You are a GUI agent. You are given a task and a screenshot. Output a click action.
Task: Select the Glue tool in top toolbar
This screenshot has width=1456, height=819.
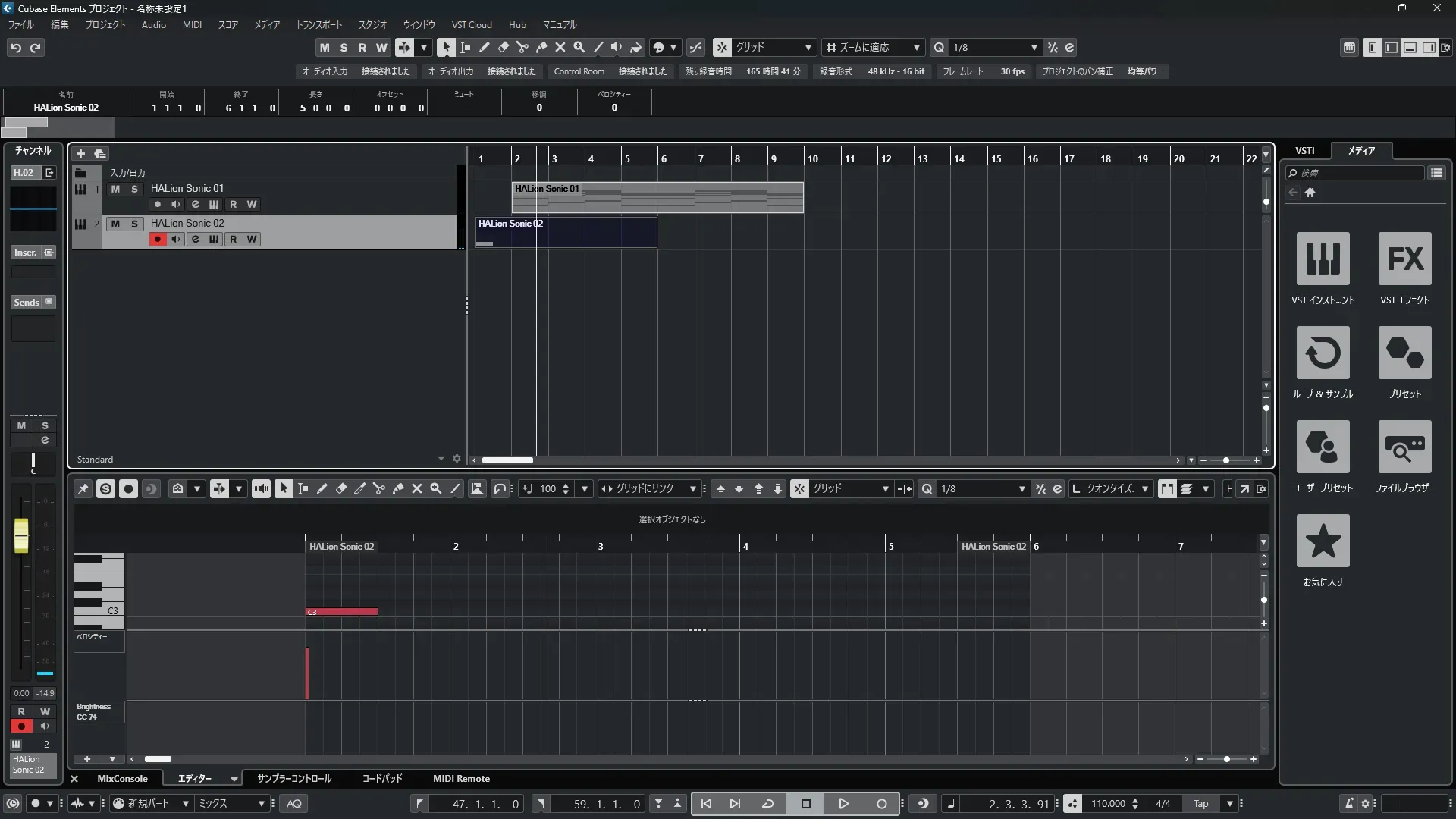pyautogui.click(x=541, y=47)
